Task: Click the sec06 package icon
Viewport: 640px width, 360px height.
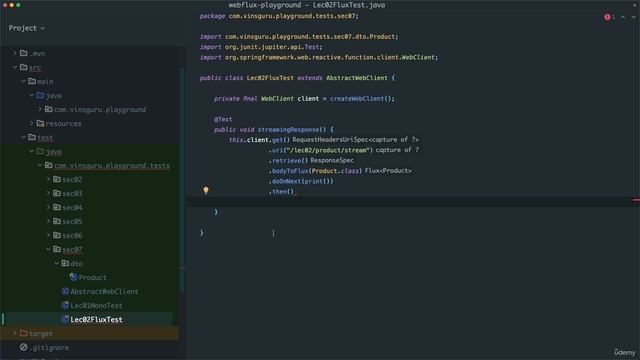Action: pos(57,235)
